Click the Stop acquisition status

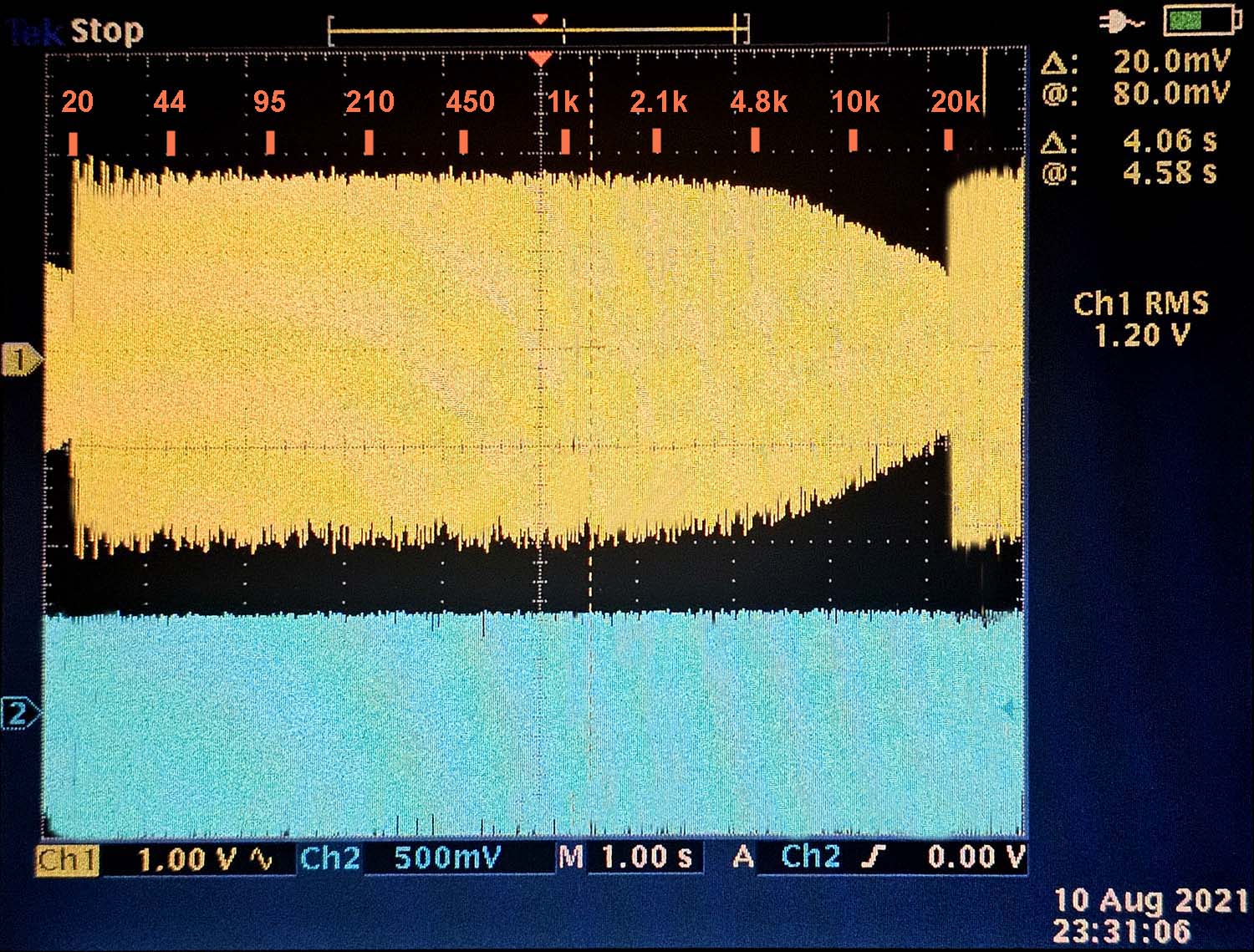[x=107, y=32]
